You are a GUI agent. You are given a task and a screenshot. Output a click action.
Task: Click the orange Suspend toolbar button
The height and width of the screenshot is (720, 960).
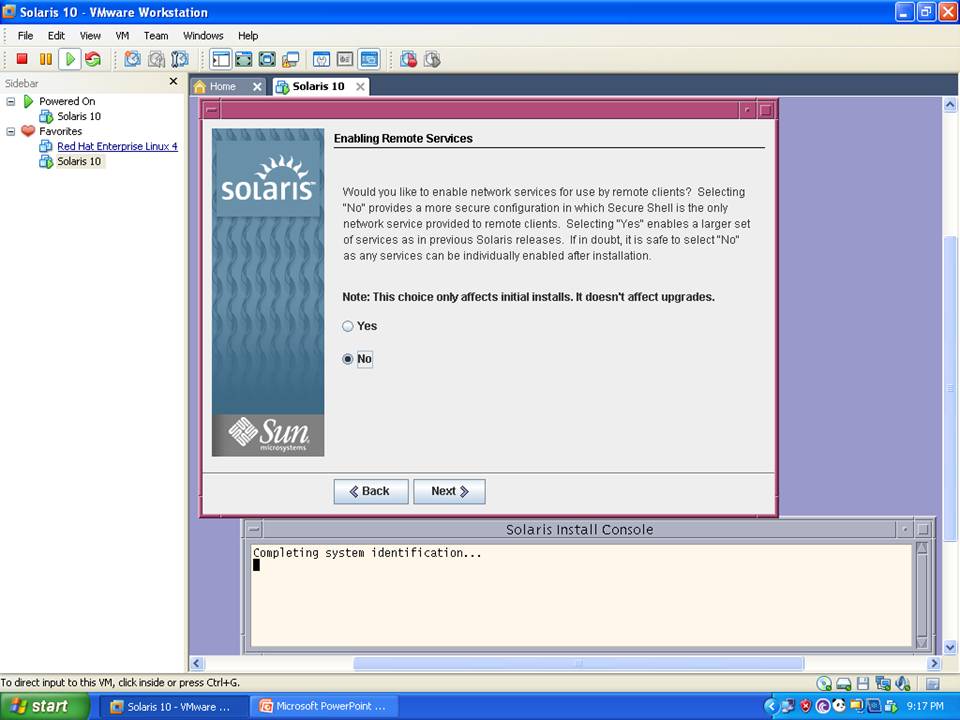click(x=45, y=59)
